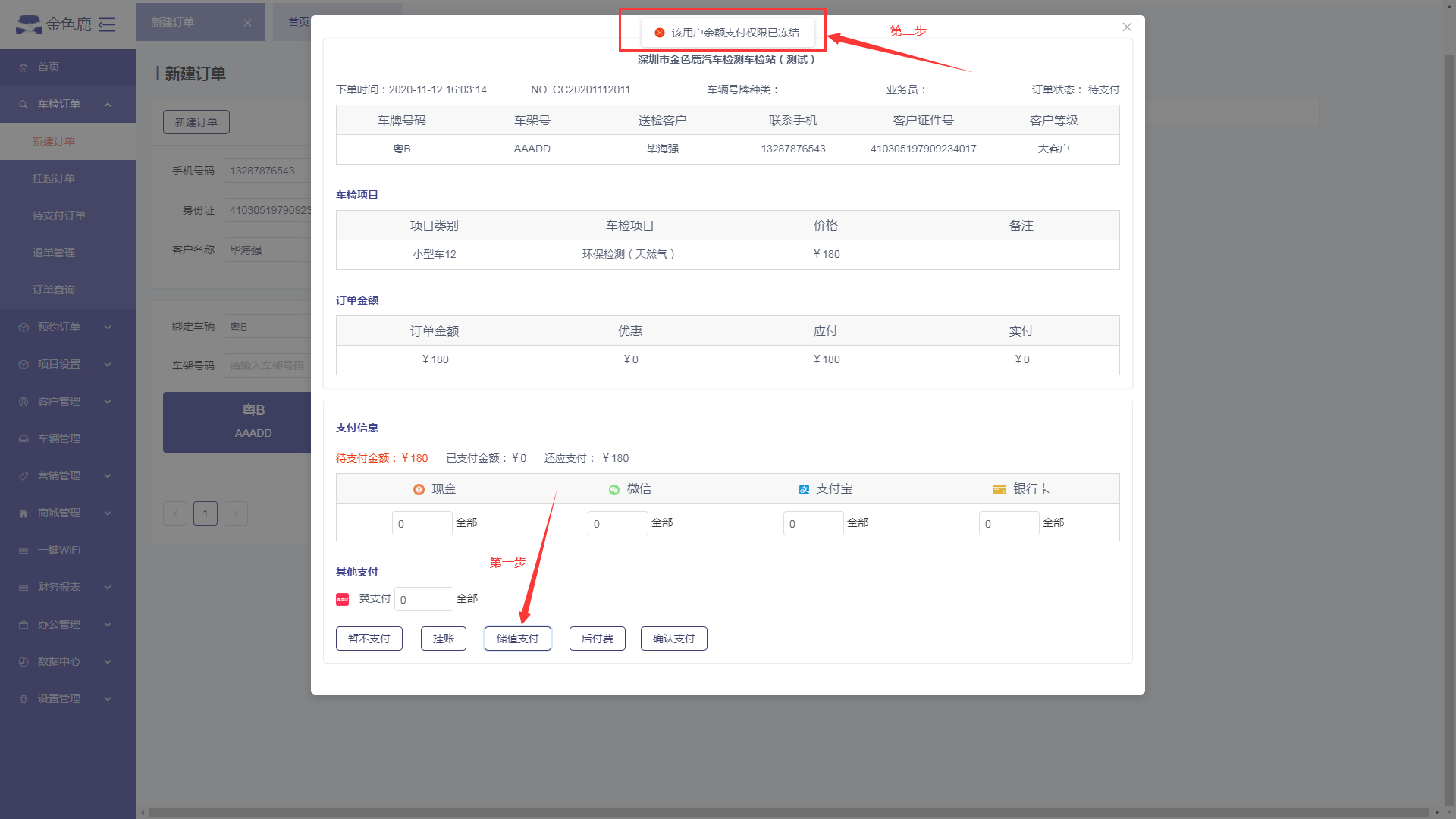
Task: Click the WeChat payment icon
Action: click(x=614, y=489)
